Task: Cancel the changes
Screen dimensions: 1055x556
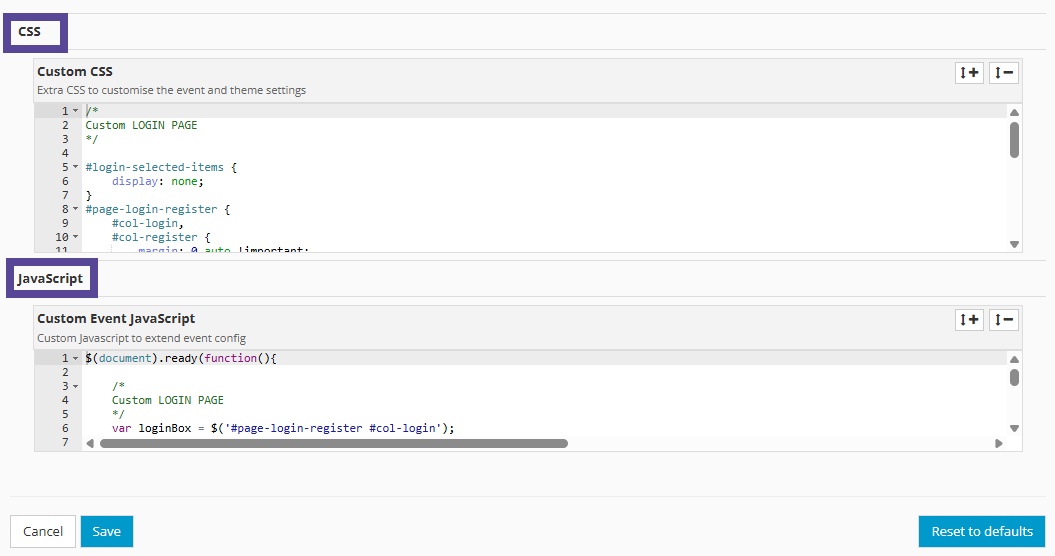Action: pyautogui.click(x=43, y=532)
